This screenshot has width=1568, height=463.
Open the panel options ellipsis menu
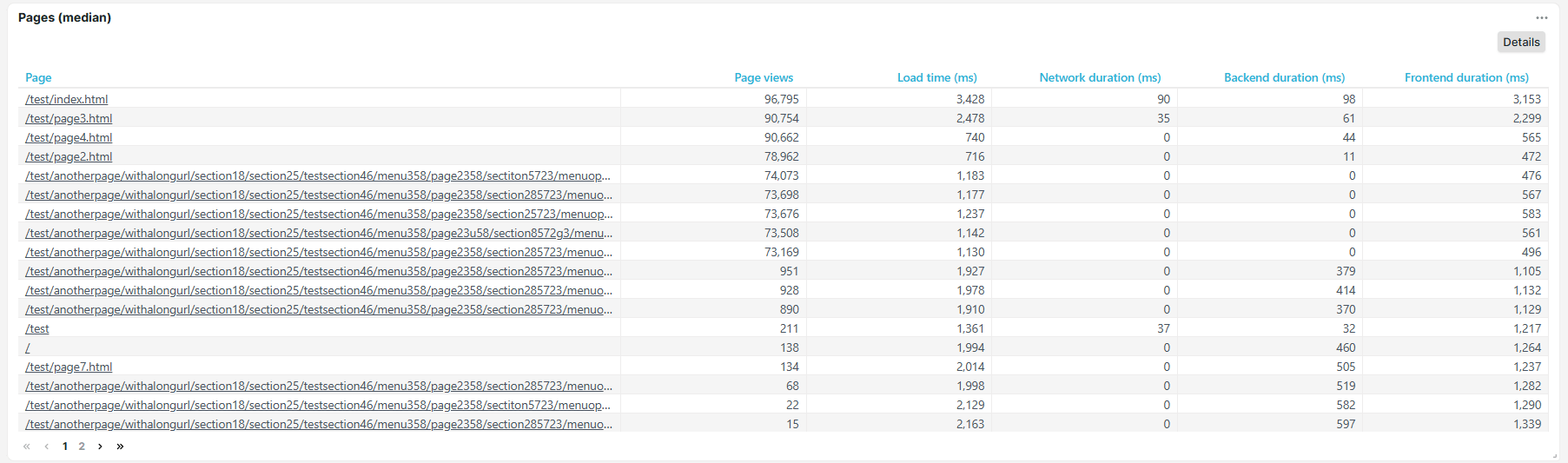[x=1541, y=17]
